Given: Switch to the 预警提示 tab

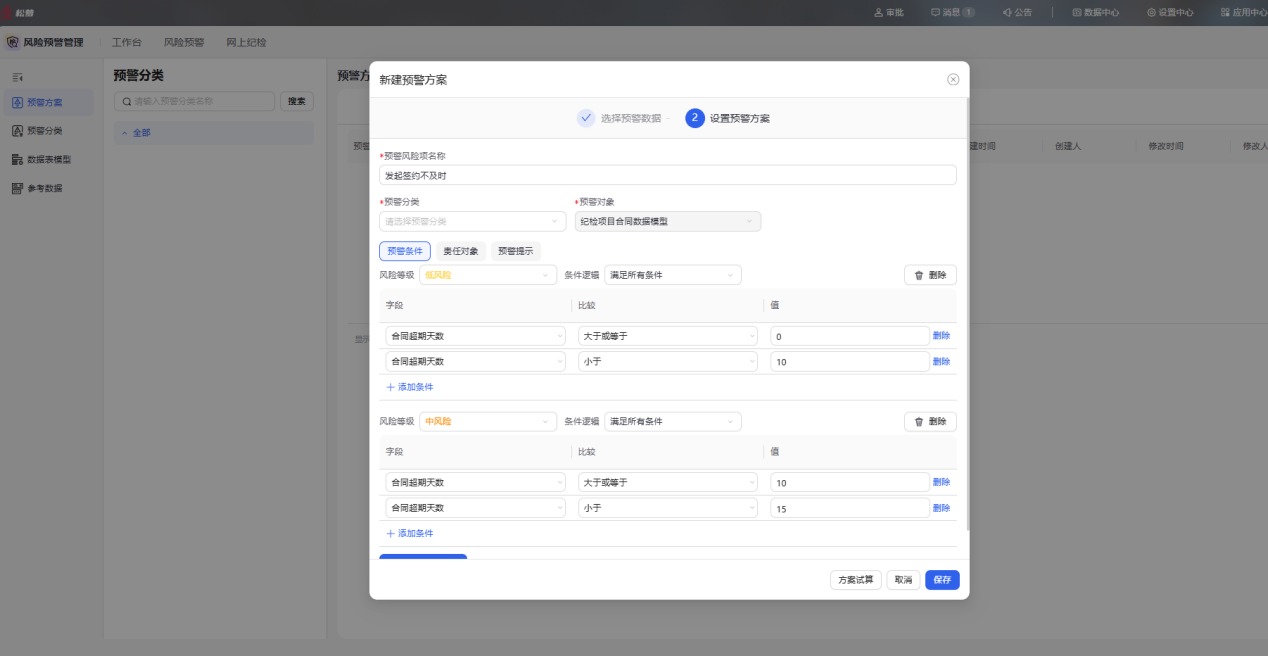Looking at the screenshot, I should (516, 251).
